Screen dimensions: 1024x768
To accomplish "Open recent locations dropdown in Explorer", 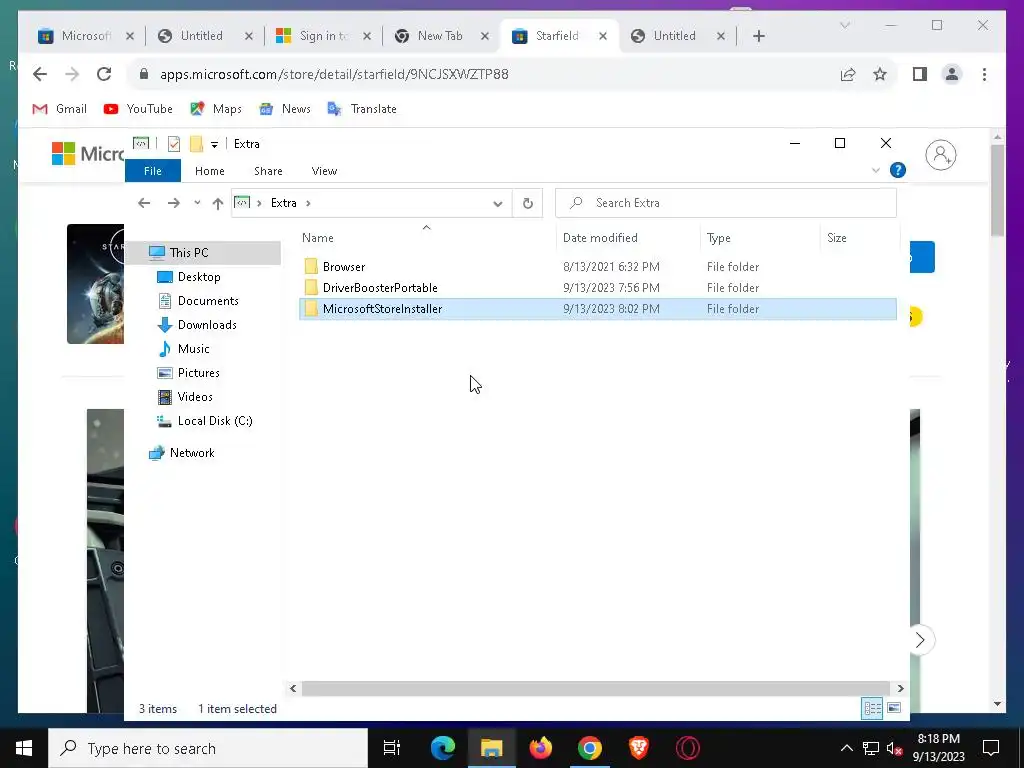I will point(197,203).
